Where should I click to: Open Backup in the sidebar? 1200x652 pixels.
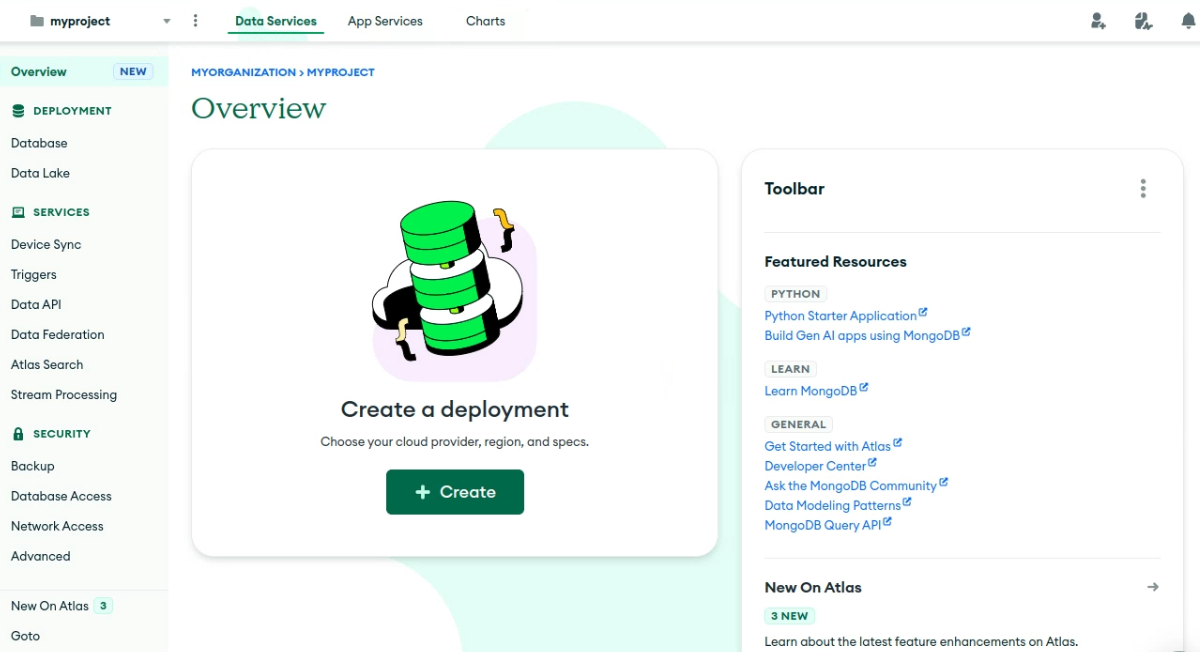(x=33, y=466)
